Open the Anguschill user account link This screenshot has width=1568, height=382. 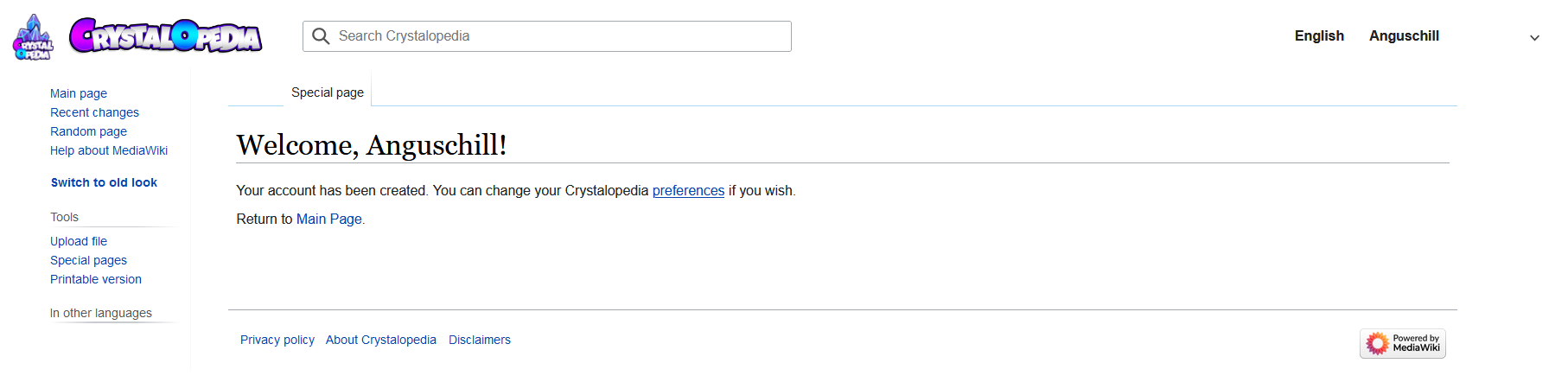pyautogui.click(x=1404, y=35)
